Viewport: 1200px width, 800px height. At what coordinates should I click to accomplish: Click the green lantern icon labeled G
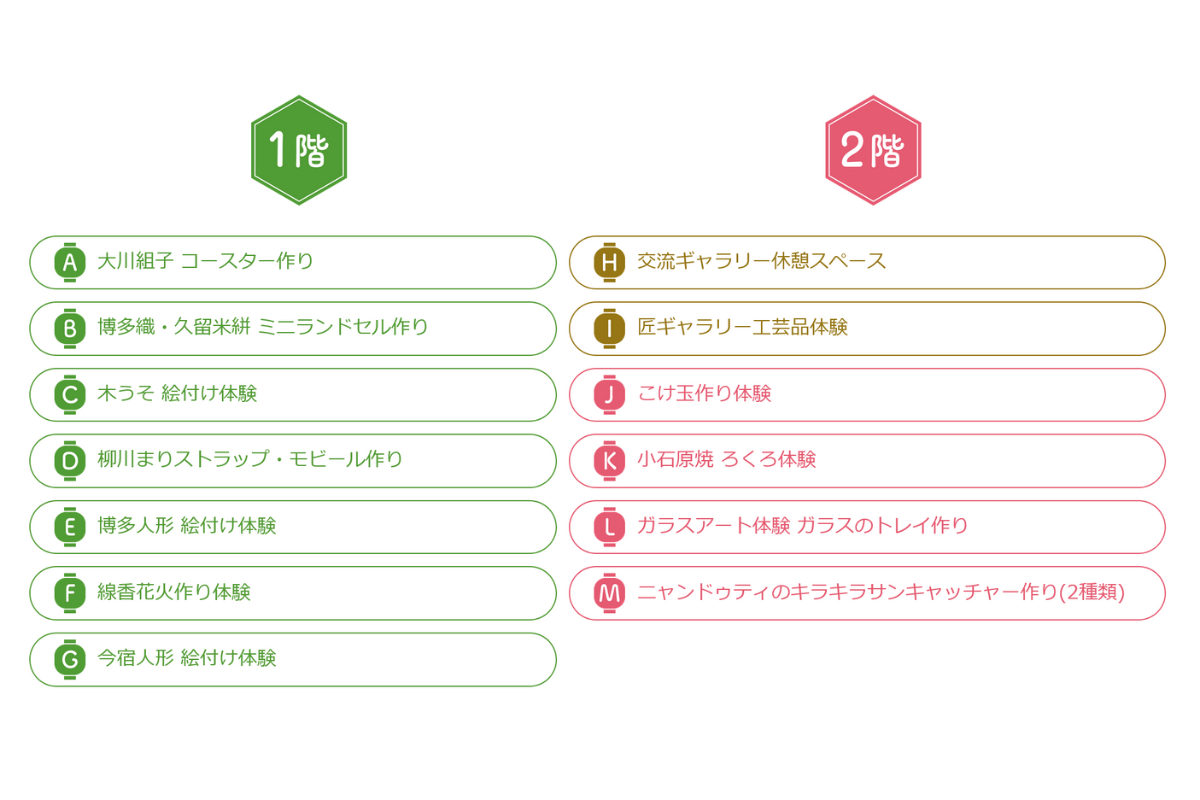70,659
